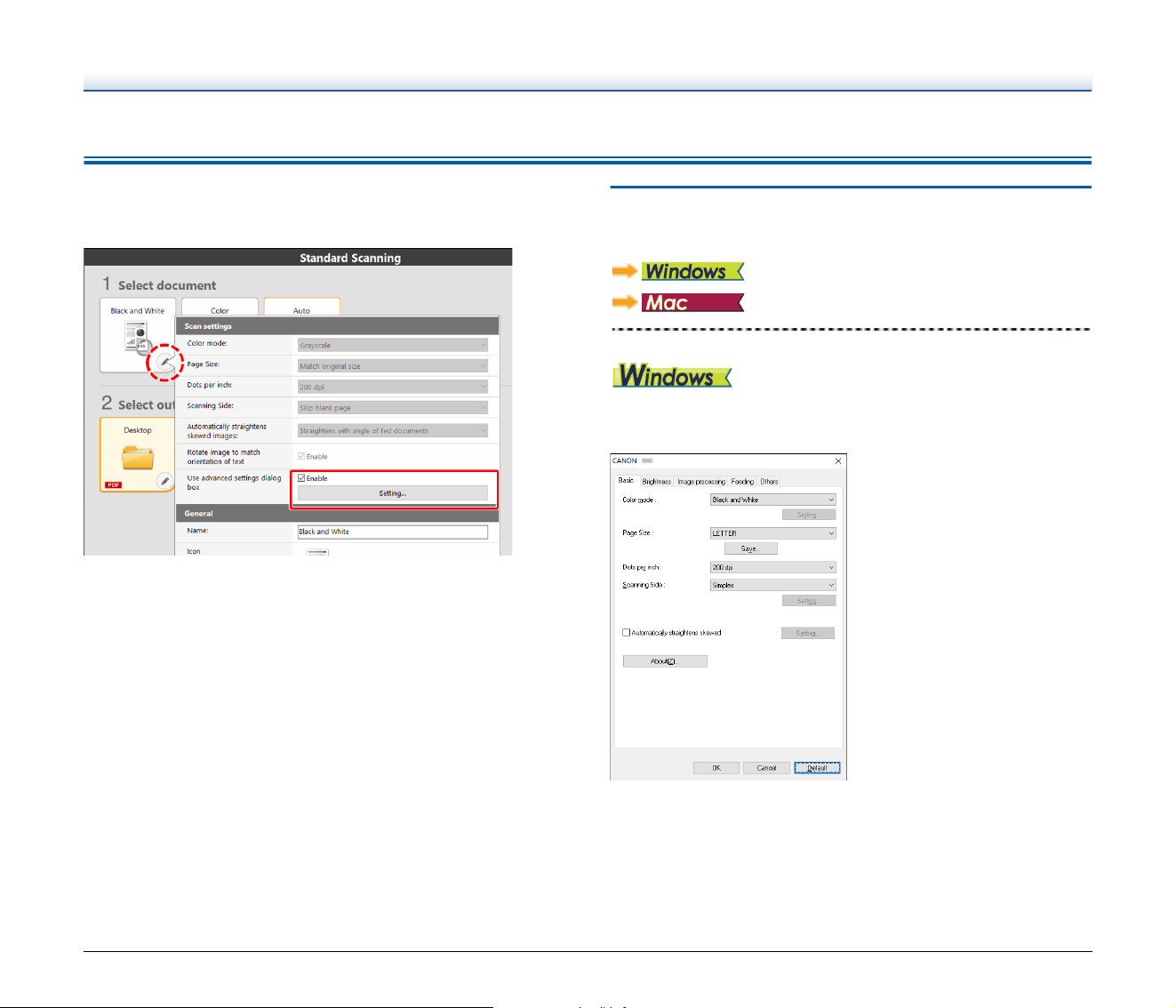Click Save... under Page Size
Screen dimensions: 1176x1008
coord(750,548)
